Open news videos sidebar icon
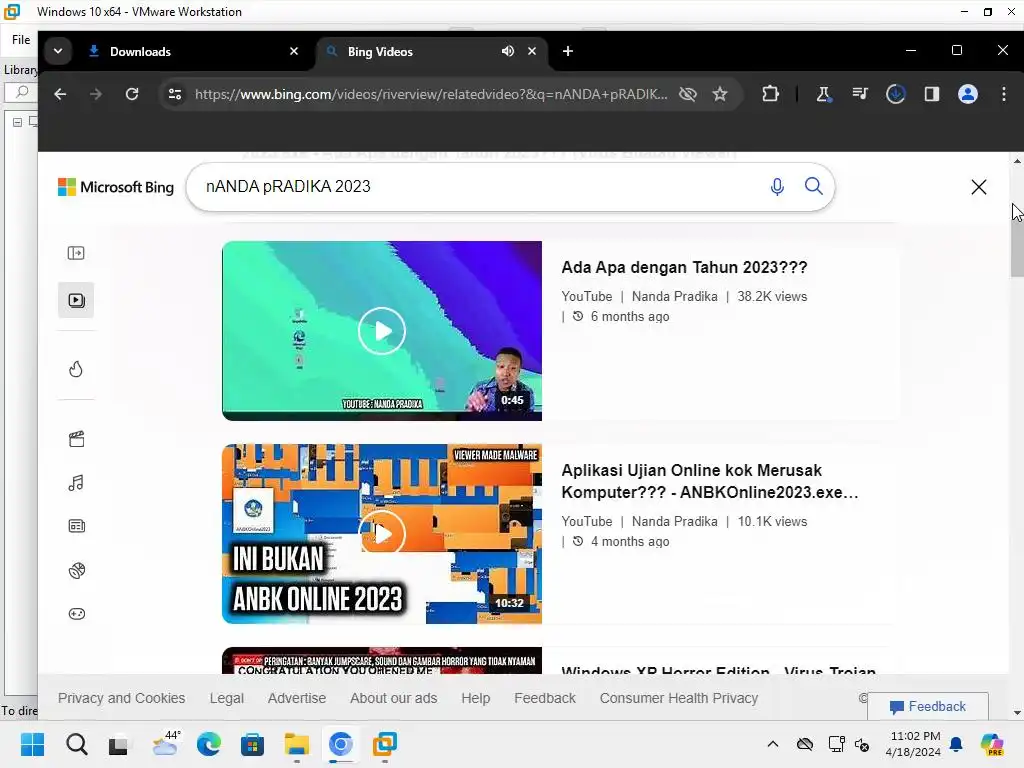 click(x=76, y=526)
